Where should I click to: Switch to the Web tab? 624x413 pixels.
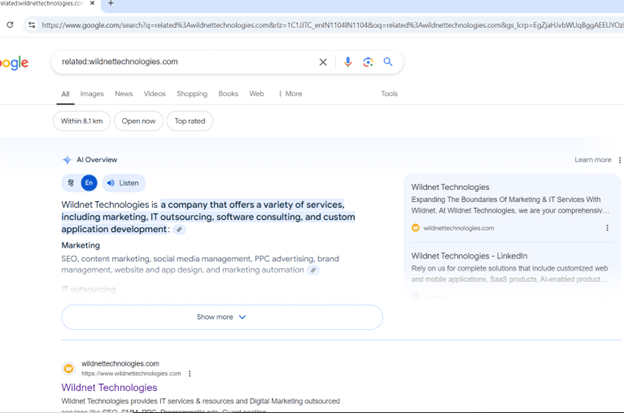tap(257, 94)
